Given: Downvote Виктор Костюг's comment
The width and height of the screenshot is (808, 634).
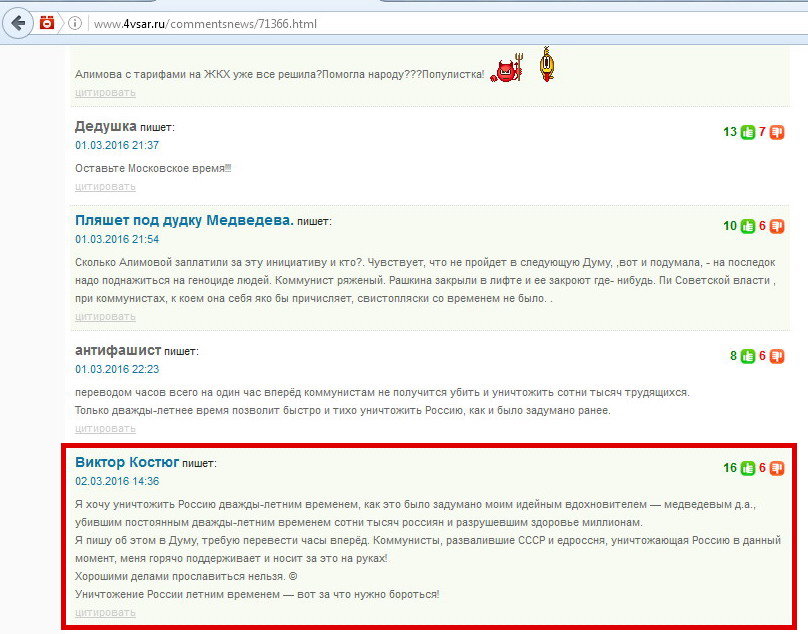Looking at the screenshot, I should (777, 468).
